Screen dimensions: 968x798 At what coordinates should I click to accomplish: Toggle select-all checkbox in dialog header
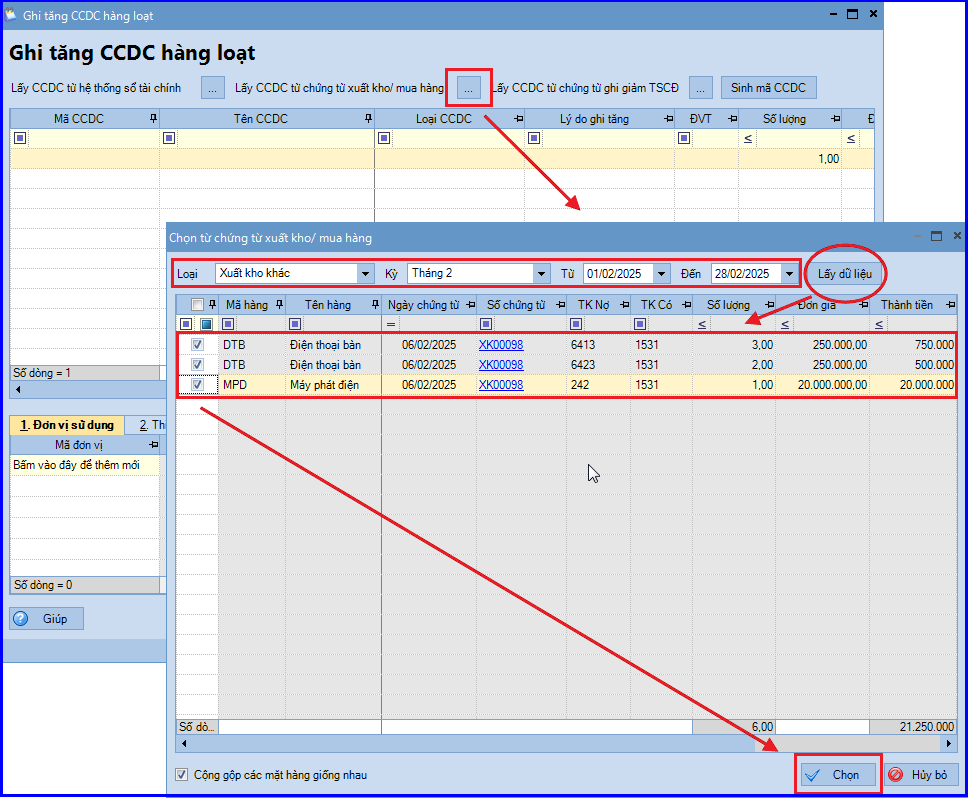[198, 304]
